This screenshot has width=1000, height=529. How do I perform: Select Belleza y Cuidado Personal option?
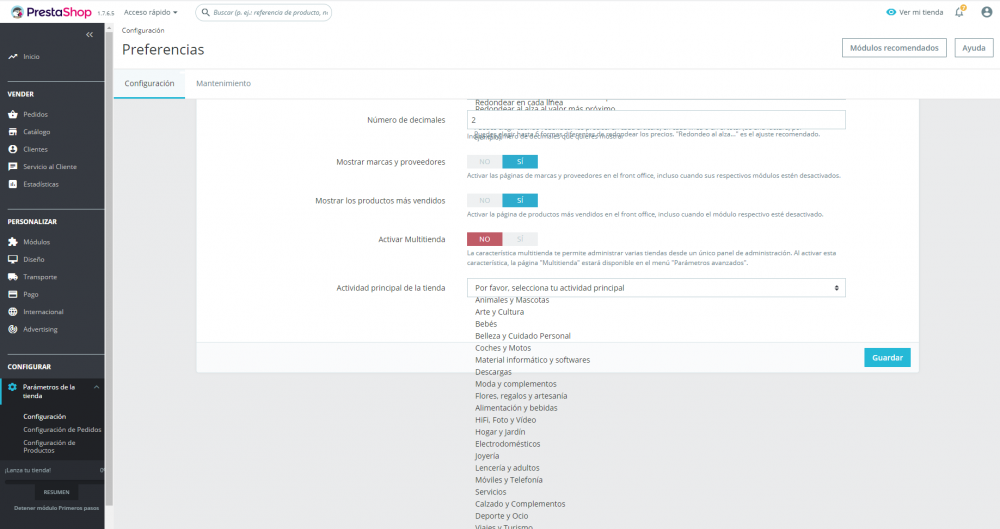(x=523, y=336)
